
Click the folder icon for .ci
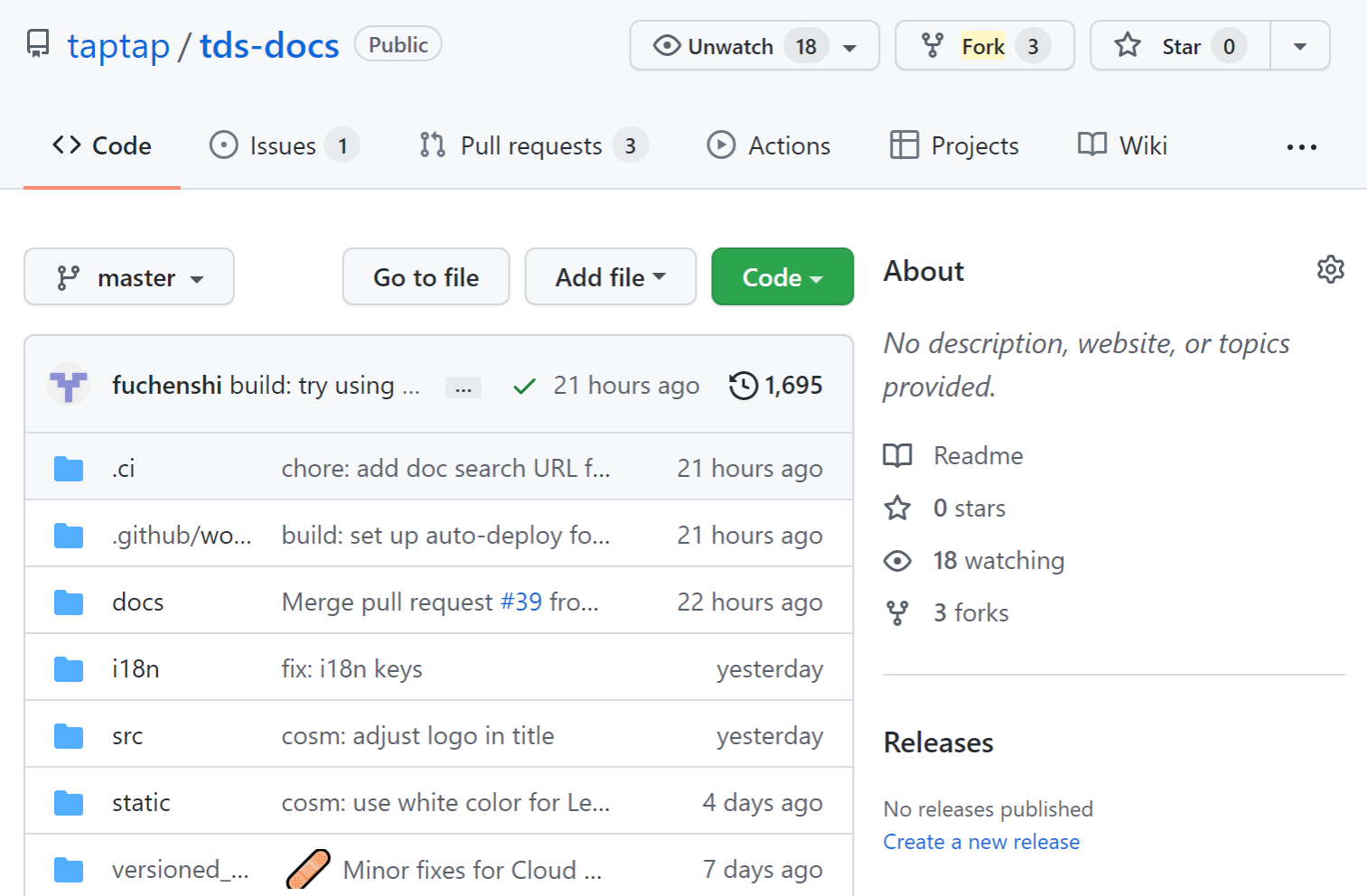[x=69, y=469]
